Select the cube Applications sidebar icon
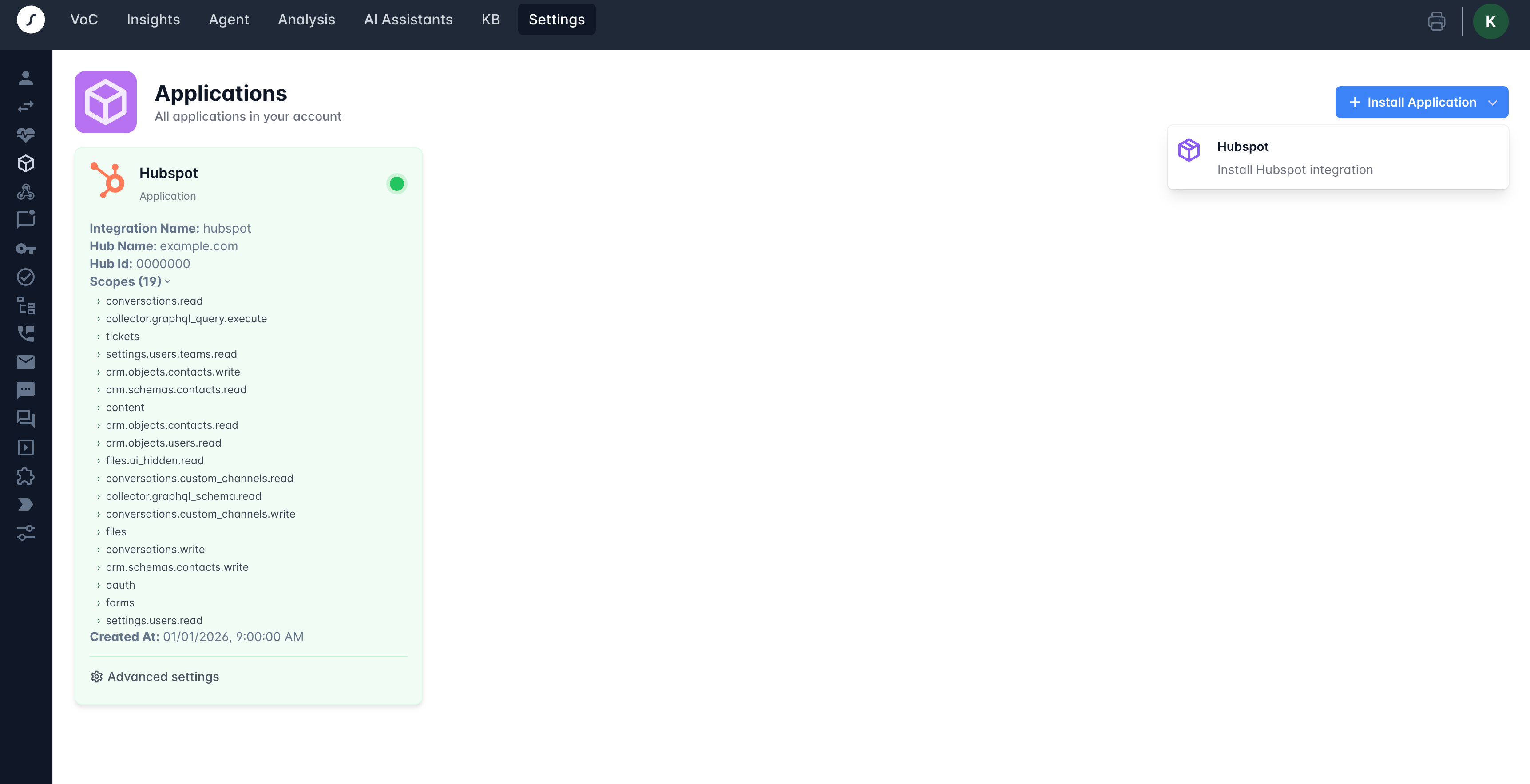1530x784 pixels. pyautogui.click(x=26, y=163)
